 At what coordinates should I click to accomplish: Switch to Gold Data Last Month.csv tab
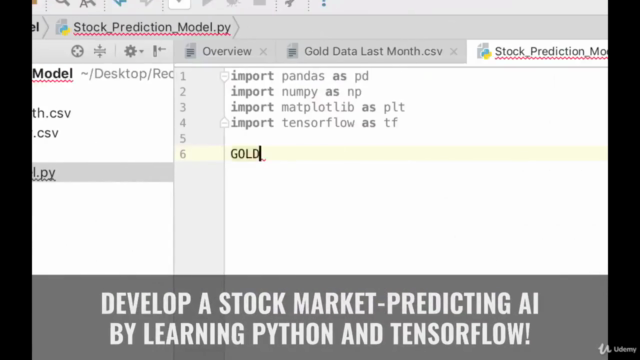pyautogui.click(x=373, y=52)
